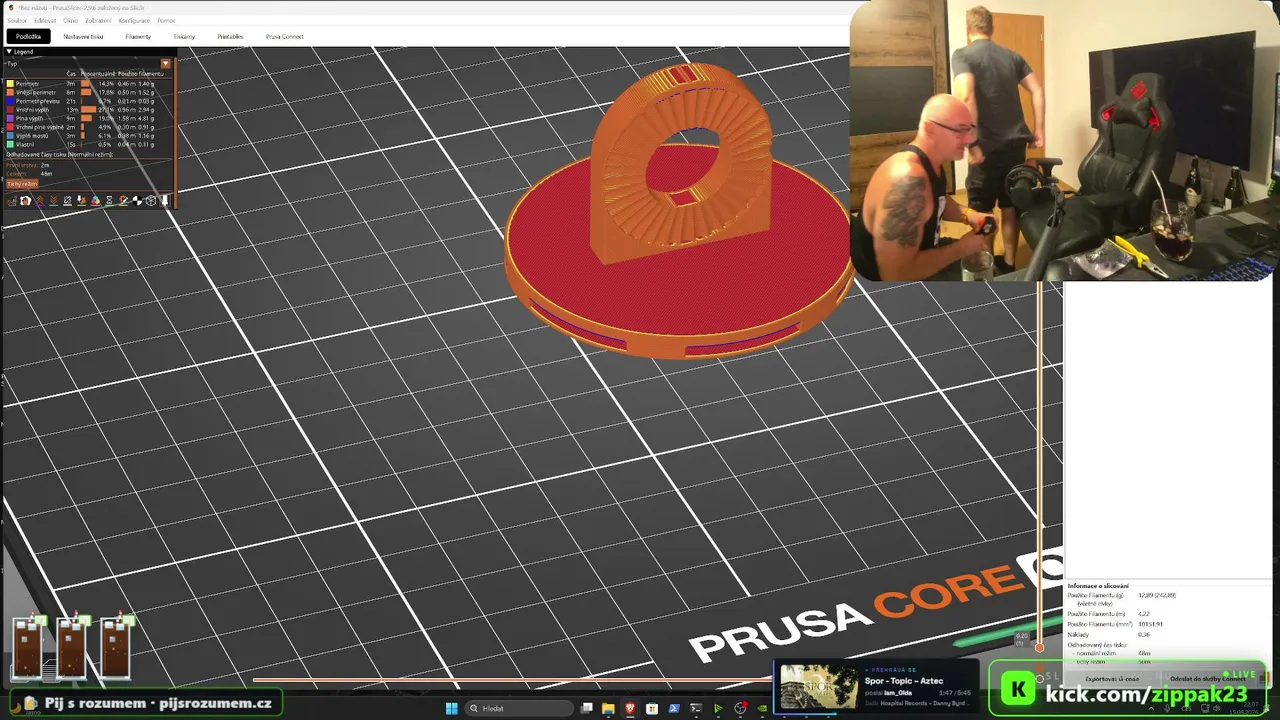Open Task View on the taskbar
The height and width of the screenshot is (720, 1280).
[587, 709]
